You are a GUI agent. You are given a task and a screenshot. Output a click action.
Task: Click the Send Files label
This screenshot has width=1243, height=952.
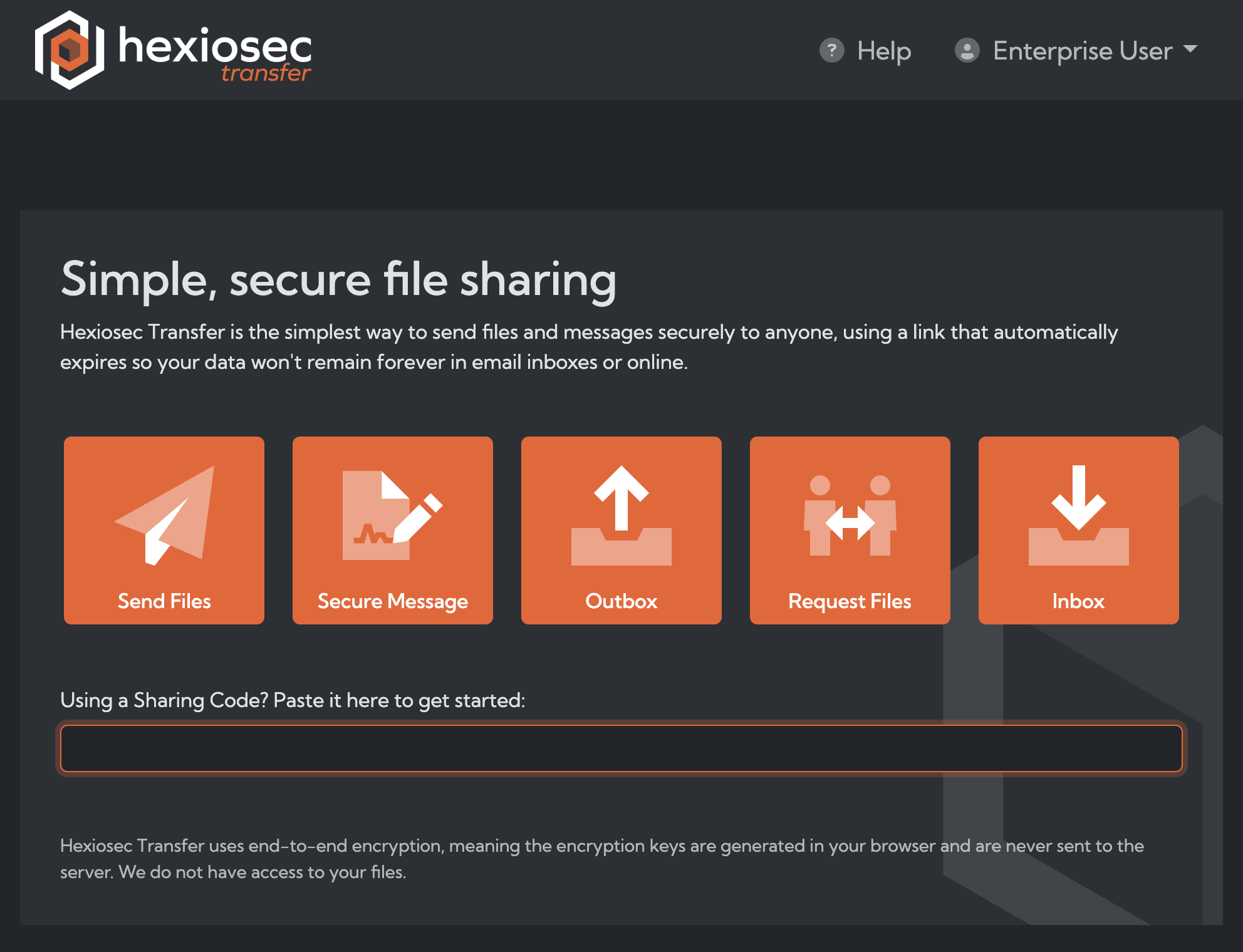164,601
